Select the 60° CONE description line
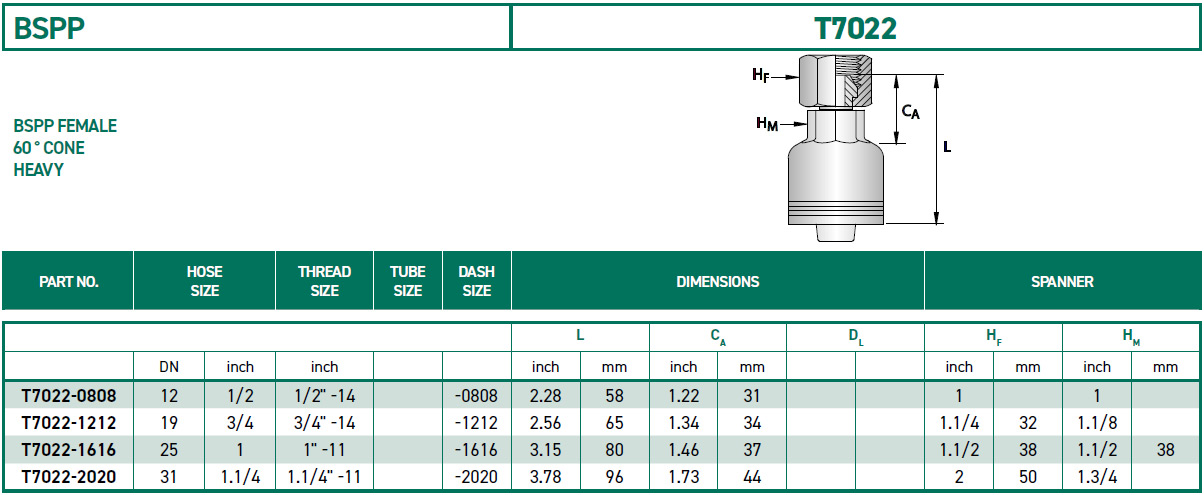 click(x=49, y=148)
